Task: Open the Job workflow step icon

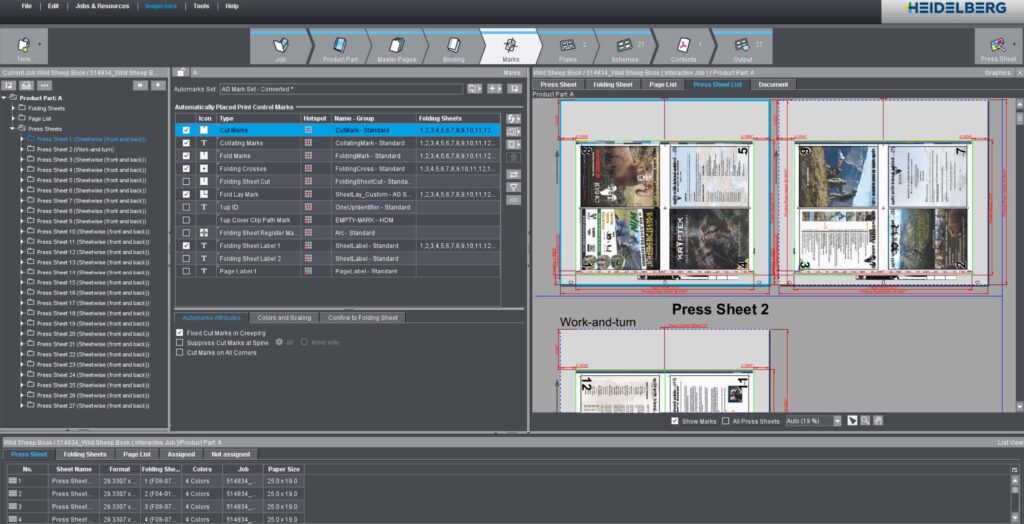Action: pyautogui.click(x=281, y=45)
